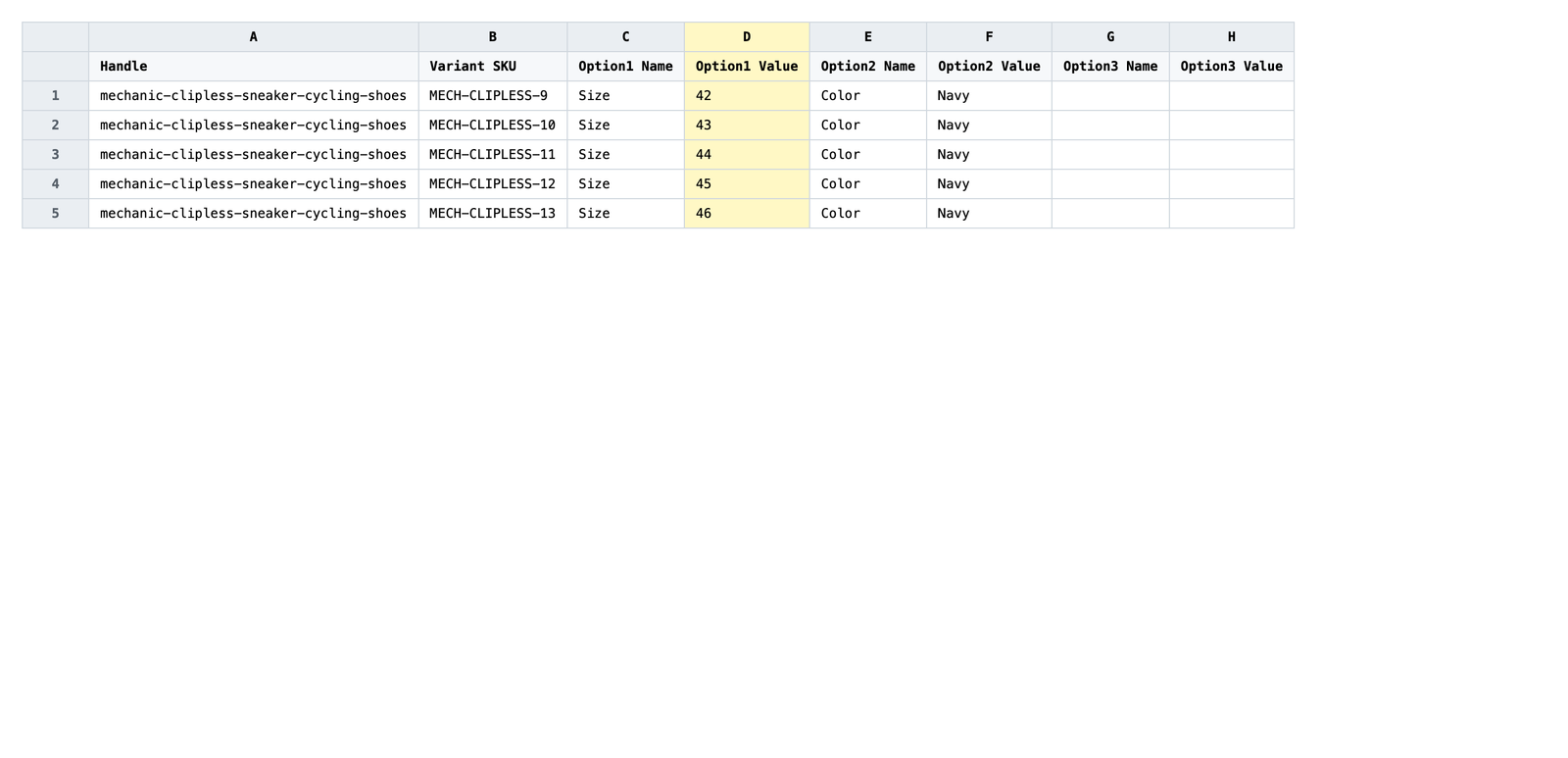Viewport: 1568px width, 758px height.
Task: Click the Handle header cell
Action: click(x=253, y=67)
